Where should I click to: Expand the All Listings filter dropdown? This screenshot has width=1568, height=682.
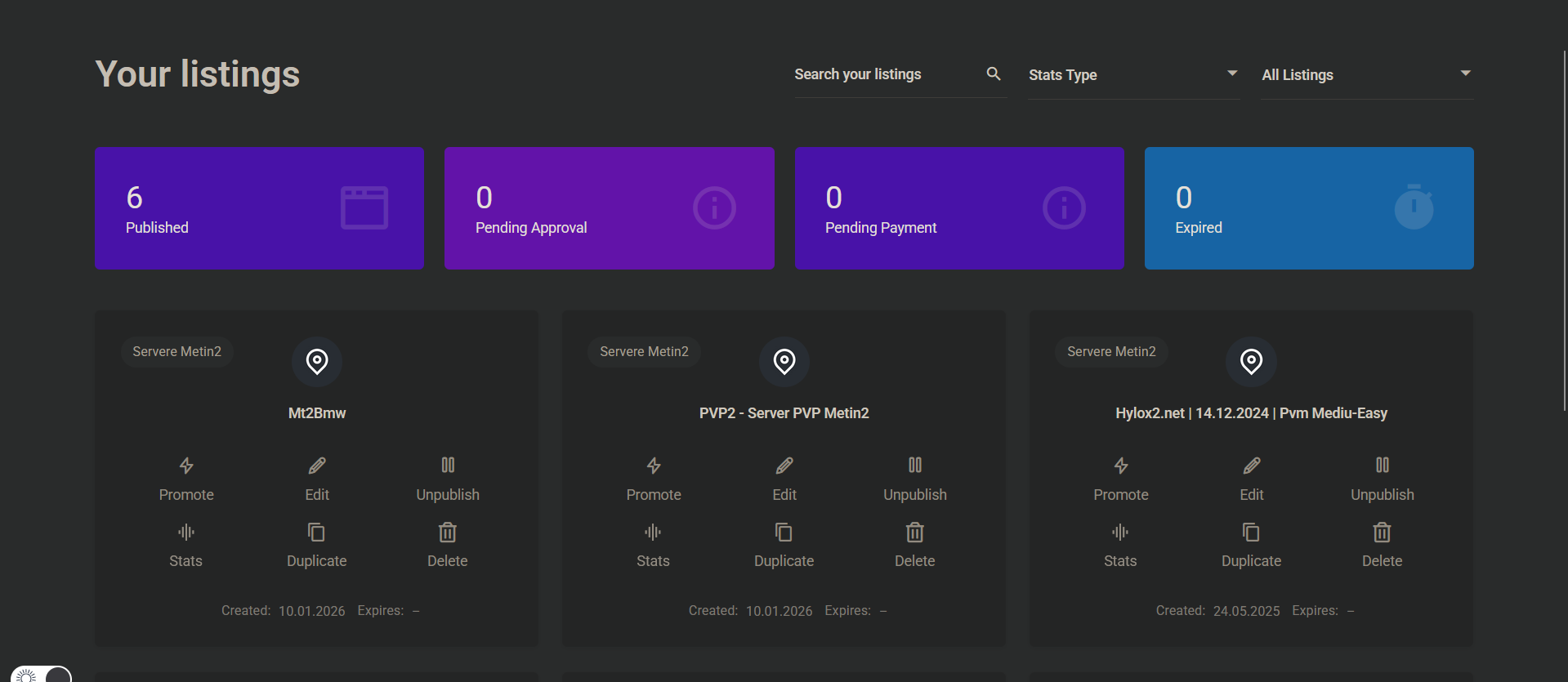pyautogui.click(x=1366, y=75)
